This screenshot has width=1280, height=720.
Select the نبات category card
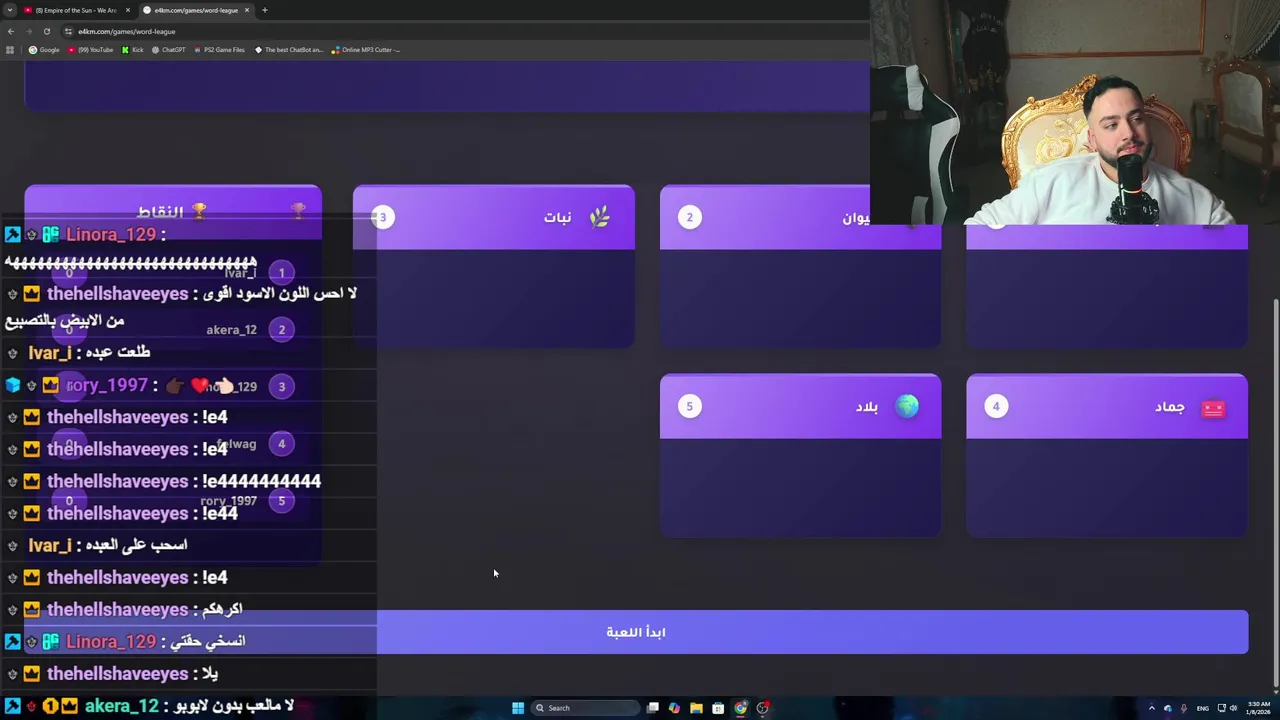click(x=493, y=266)
